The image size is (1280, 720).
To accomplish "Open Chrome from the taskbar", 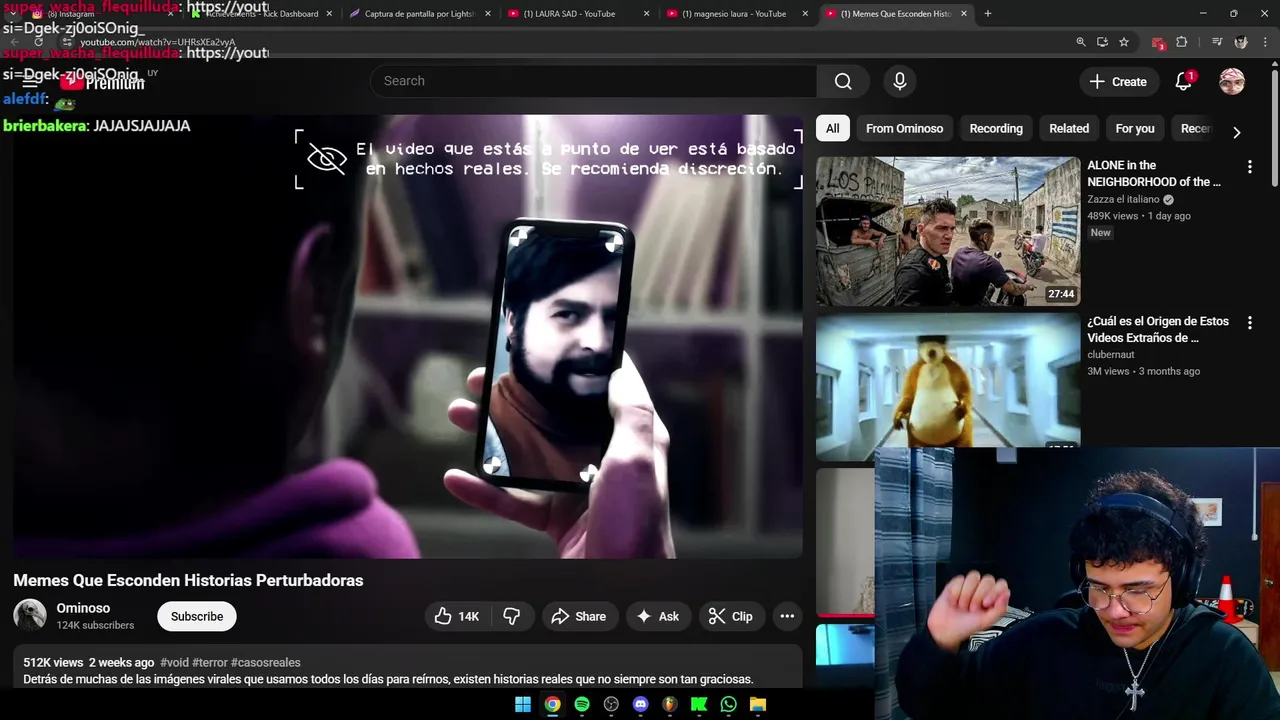I will pos(552,704).
